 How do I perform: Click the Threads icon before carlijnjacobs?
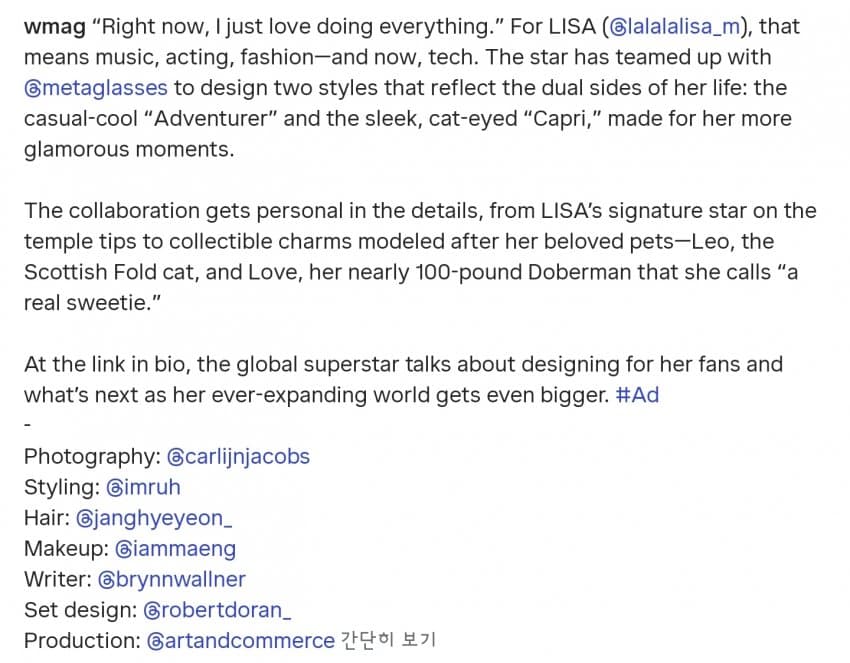(x=176, y=458)
